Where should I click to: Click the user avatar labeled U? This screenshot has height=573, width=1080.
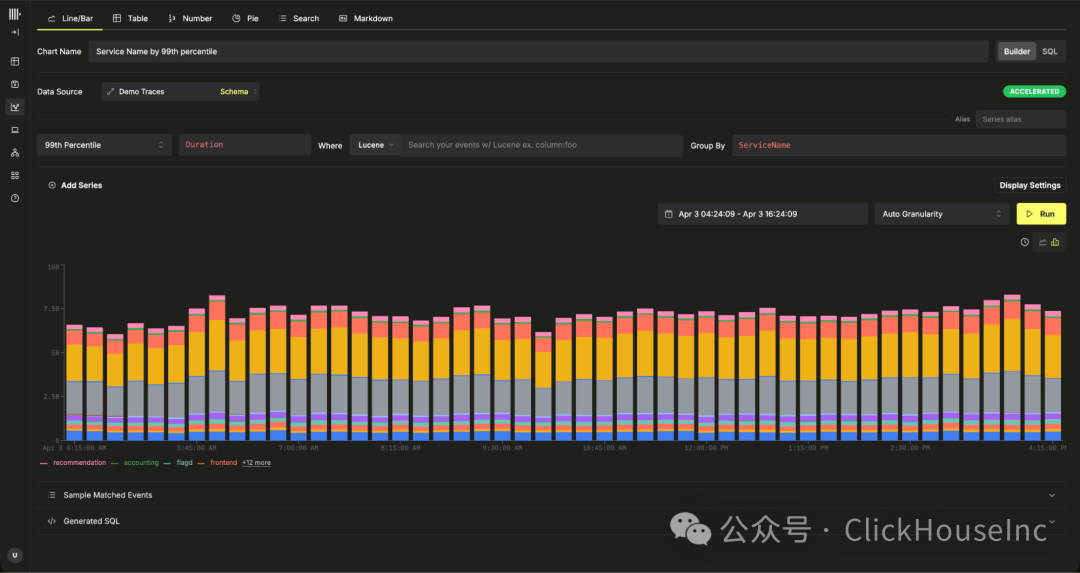coord(14,555)
